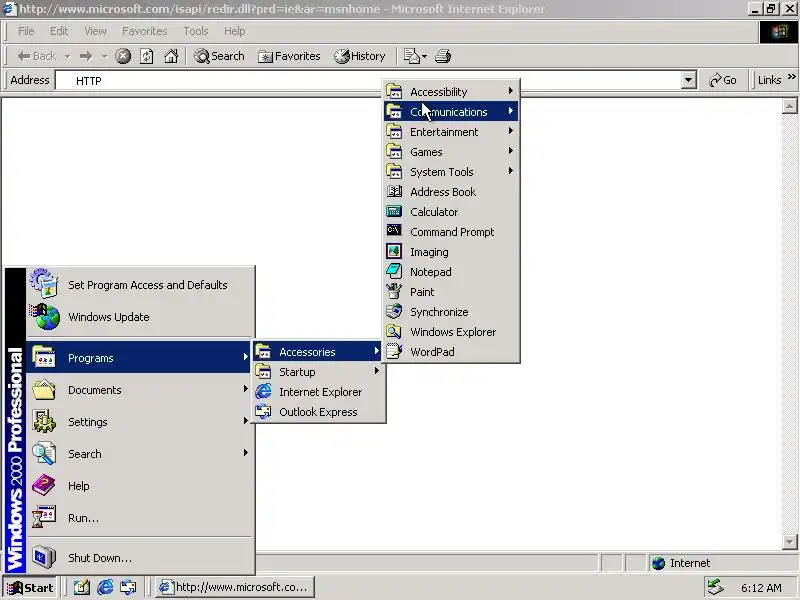Expand the Links chevron
This screenshot has height=600, width=800.
[791, 78]
